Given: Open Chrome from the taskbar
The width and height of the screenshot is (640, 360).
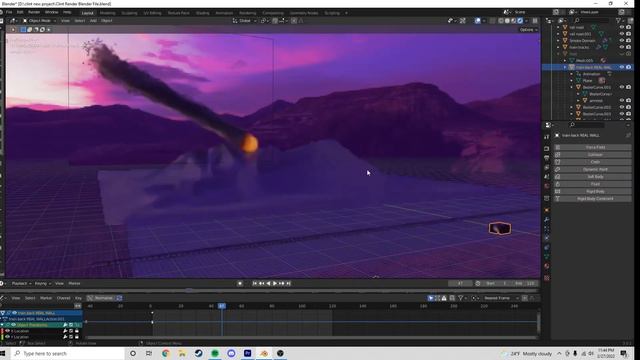Looking at the screenshot, I should 166,353.
